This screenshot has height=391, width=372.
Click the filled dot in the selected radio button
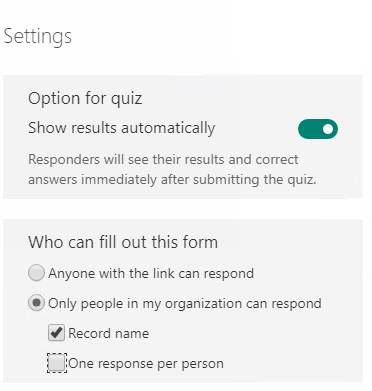coord(36,303)
